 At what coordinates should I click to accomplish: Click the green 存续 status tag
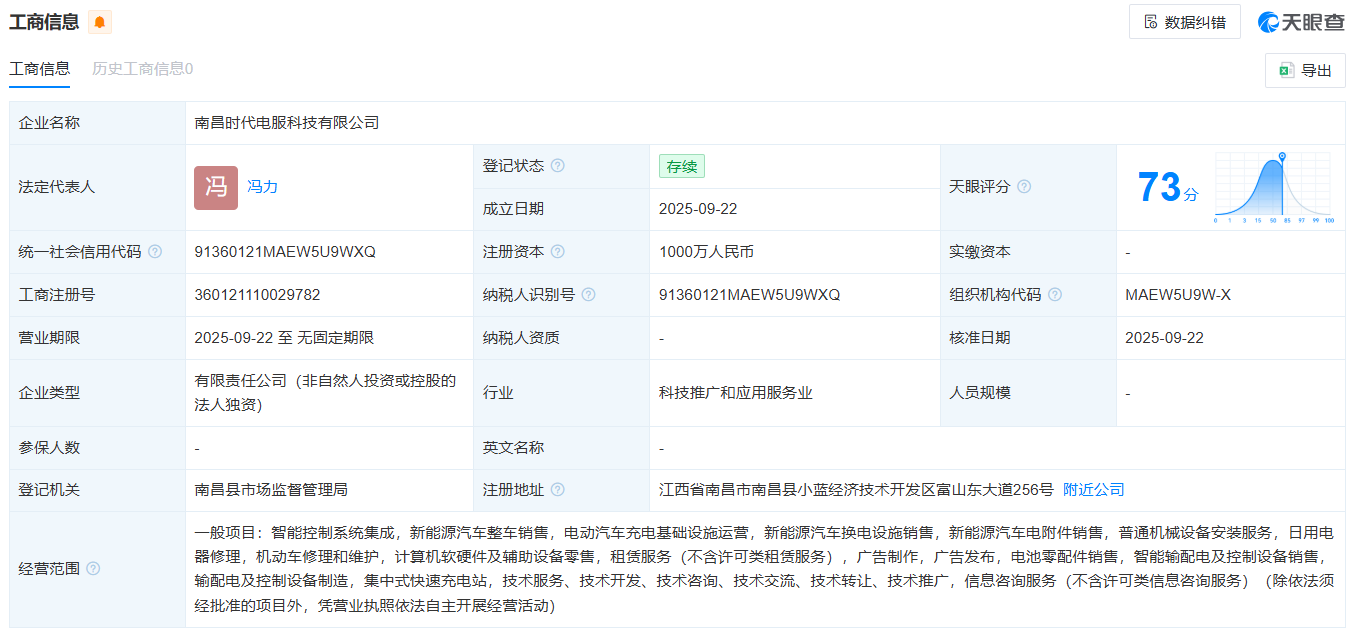[682, 166]
